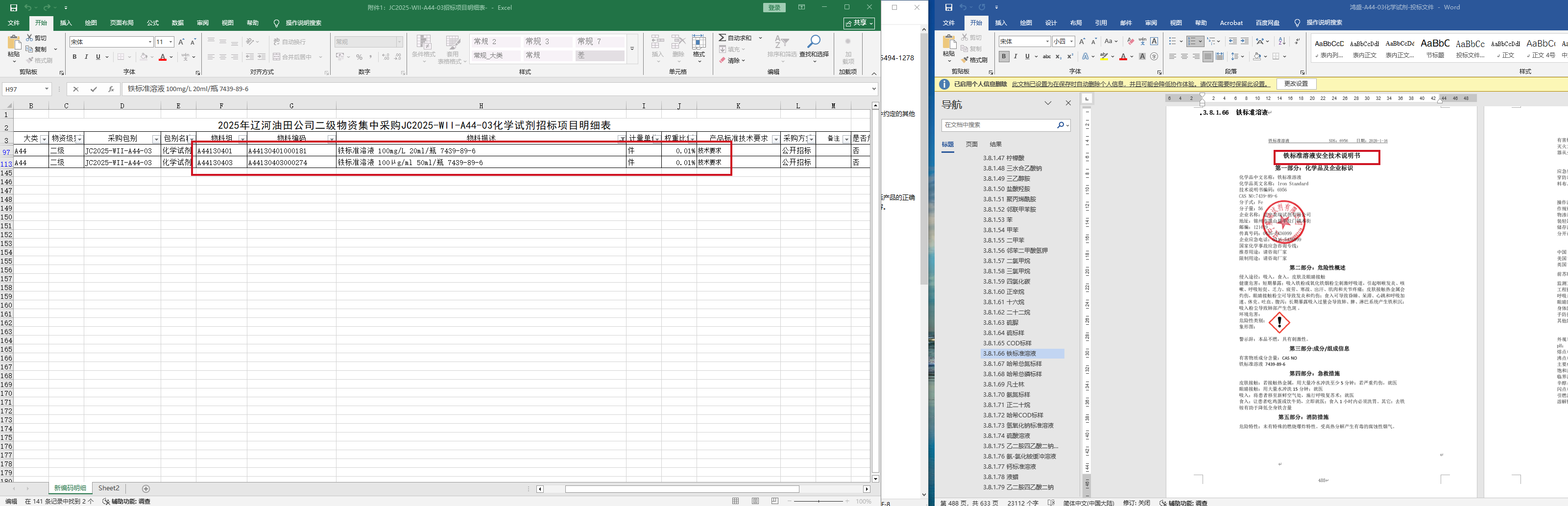The height and width of the screenshot is (506, 1568).
Task: Go to heading 3.8.1.60 正辛烷
Action: point(1004,291)
